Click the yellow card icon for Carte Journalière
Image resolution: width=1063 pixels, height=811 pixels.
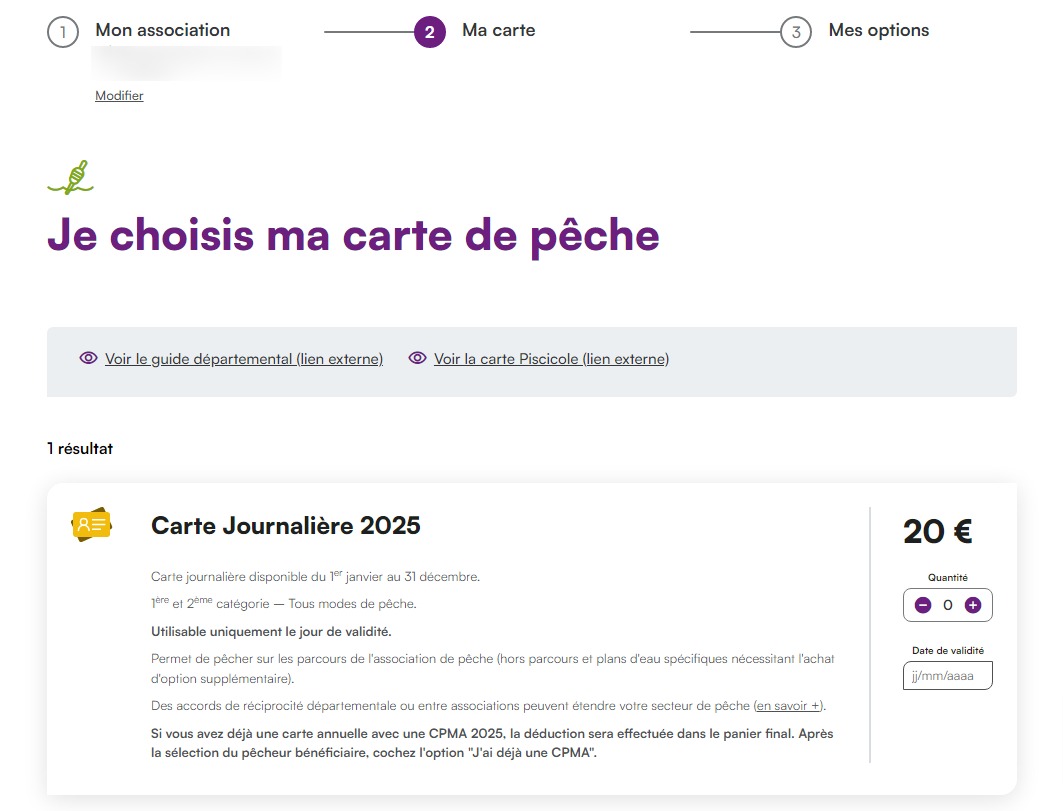click(91, 525)
